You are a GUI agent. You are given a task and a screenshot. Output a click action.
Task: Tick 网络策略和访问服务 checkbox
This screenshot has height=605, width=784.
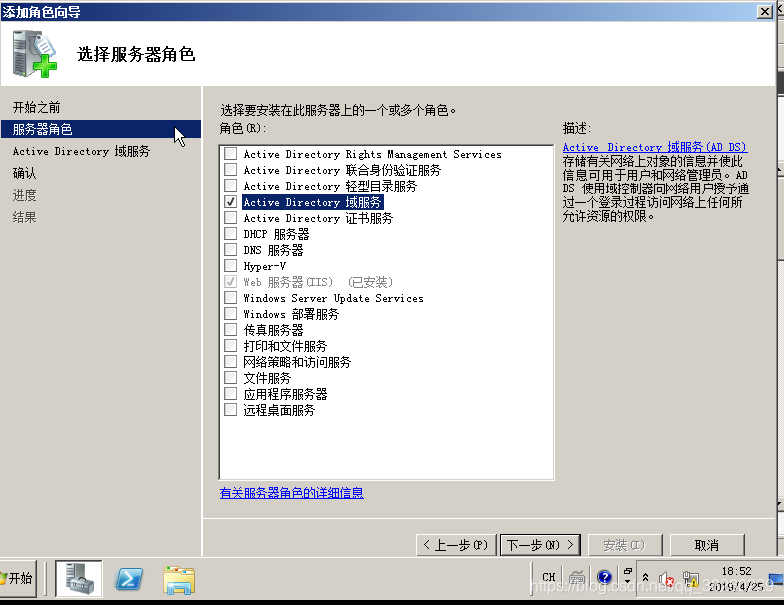(x=230, y=362)
